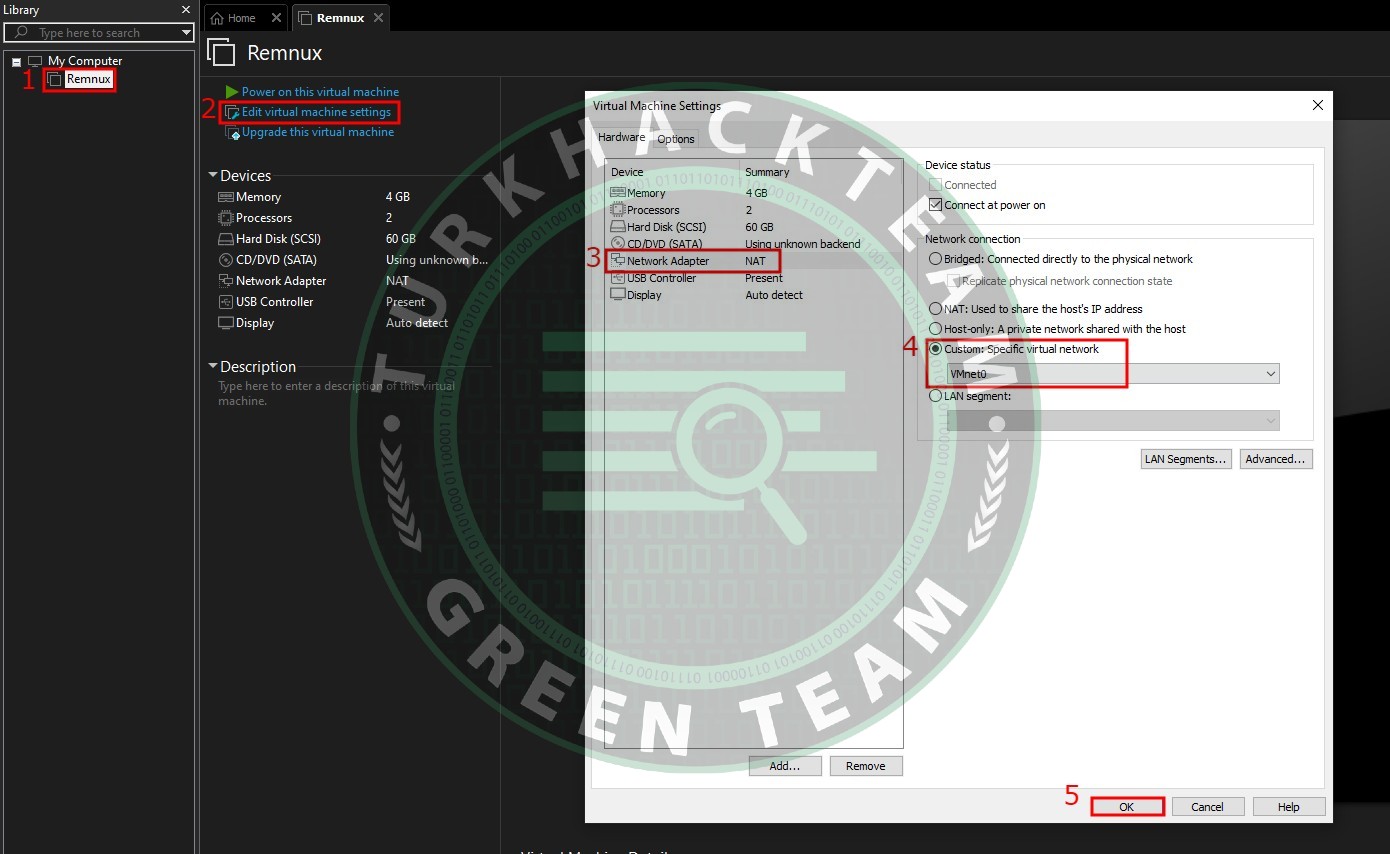Viewport: 1390px width, 854px height.
Task: Click the Processors icon in settings dialog list
Action: coord(618,210)
